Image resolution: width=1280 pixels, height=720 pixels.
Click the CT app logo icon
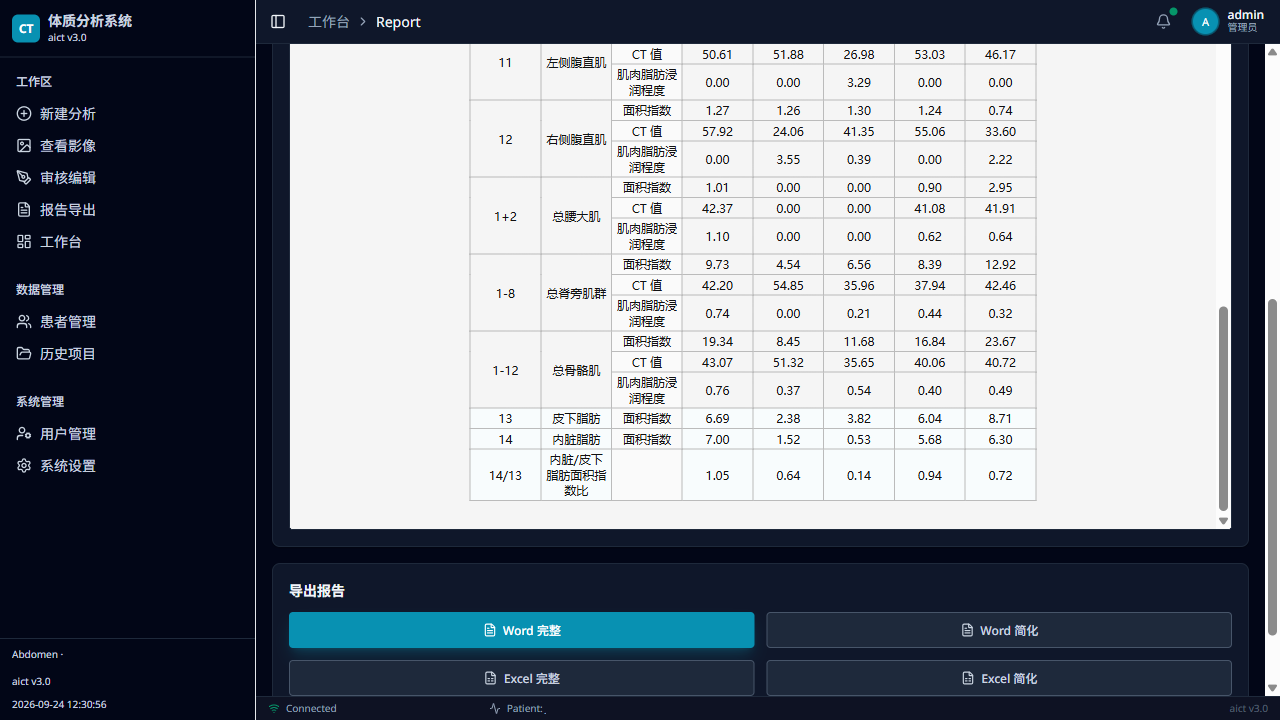tap(26, 28)
